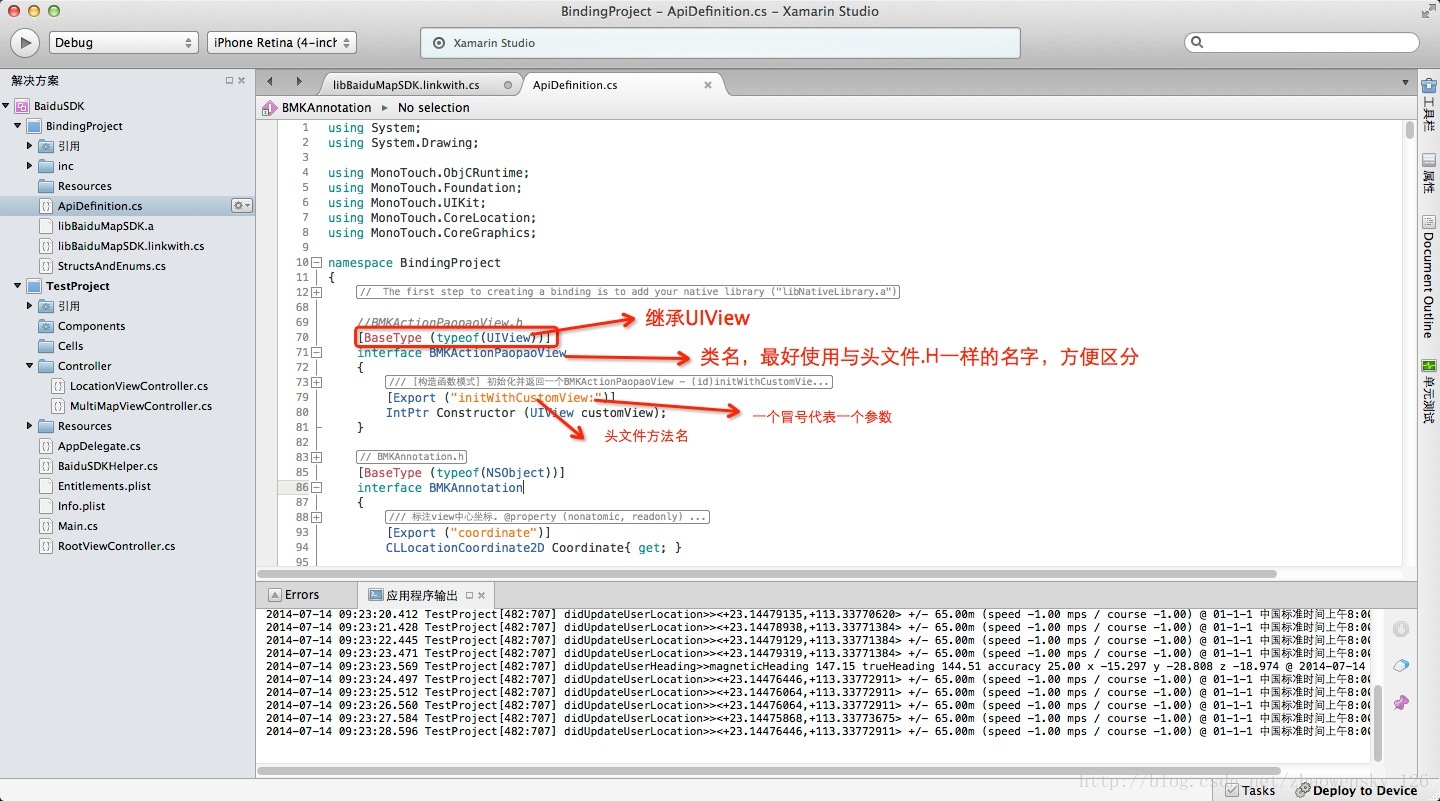Screen dimensions: 1440x801
Task: Select Resources folder under BindingProject
Action: tap(84, 186)
